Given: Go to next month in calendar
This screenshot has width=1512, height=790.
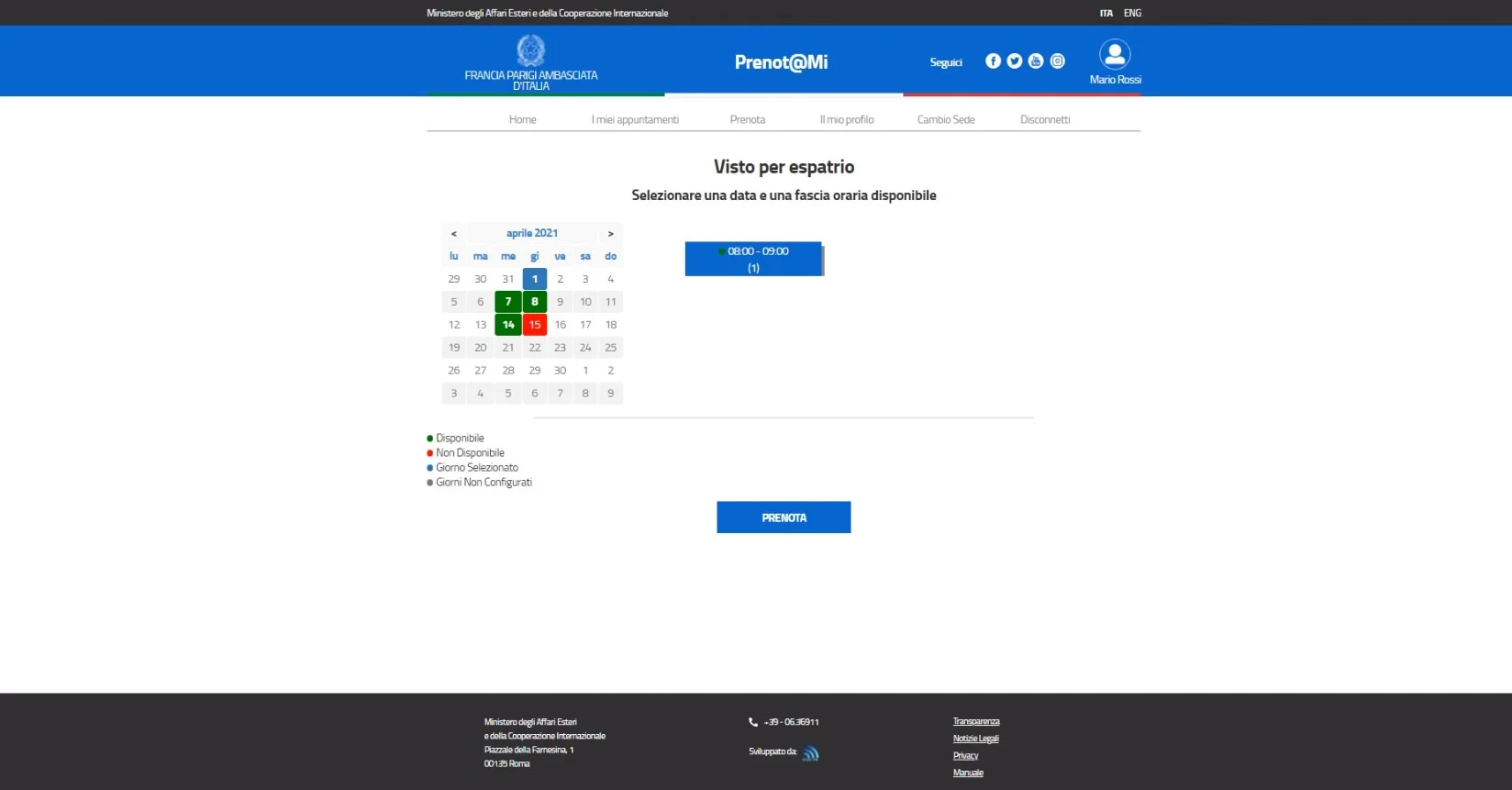Looking at the screenshot, I should [610, 234].
